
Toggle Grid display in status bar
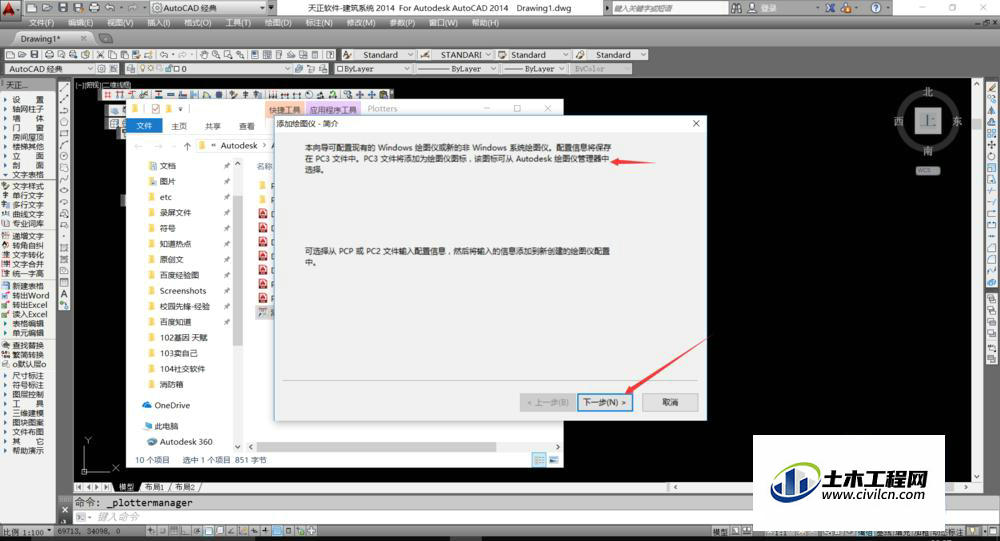(x=174, y=531)
